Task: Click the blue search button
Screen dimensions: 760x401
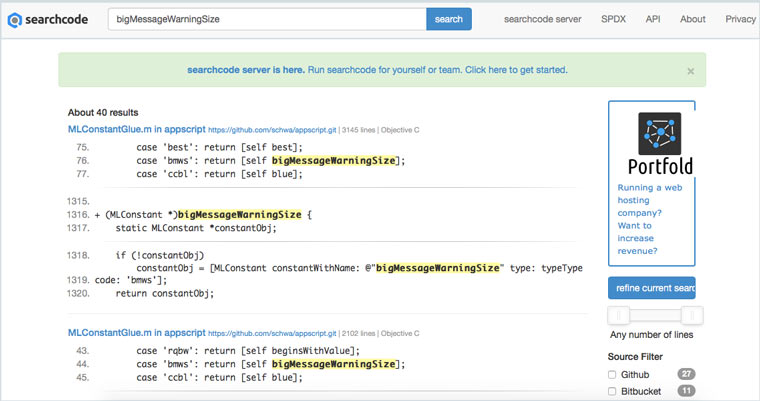Action: 449,19
